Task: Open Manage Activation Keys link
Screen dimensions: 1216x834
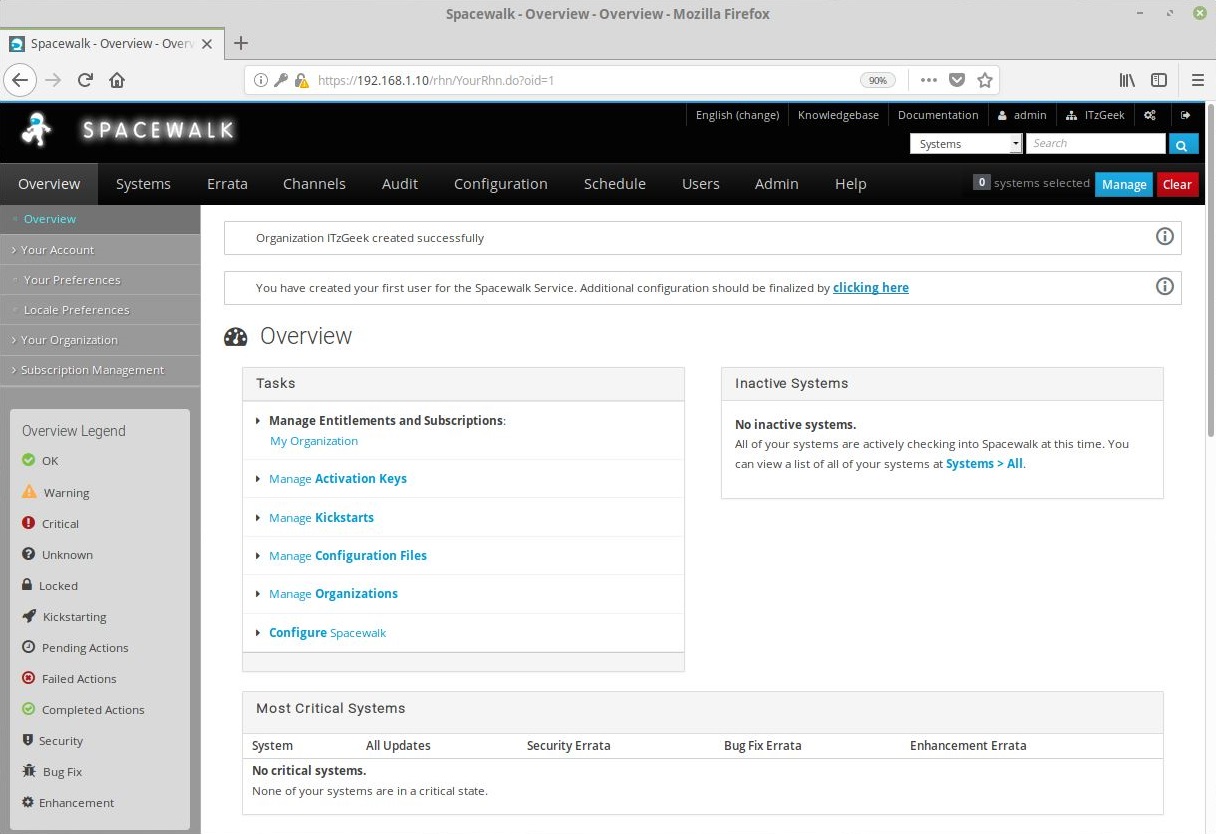Action: [338, 479]
